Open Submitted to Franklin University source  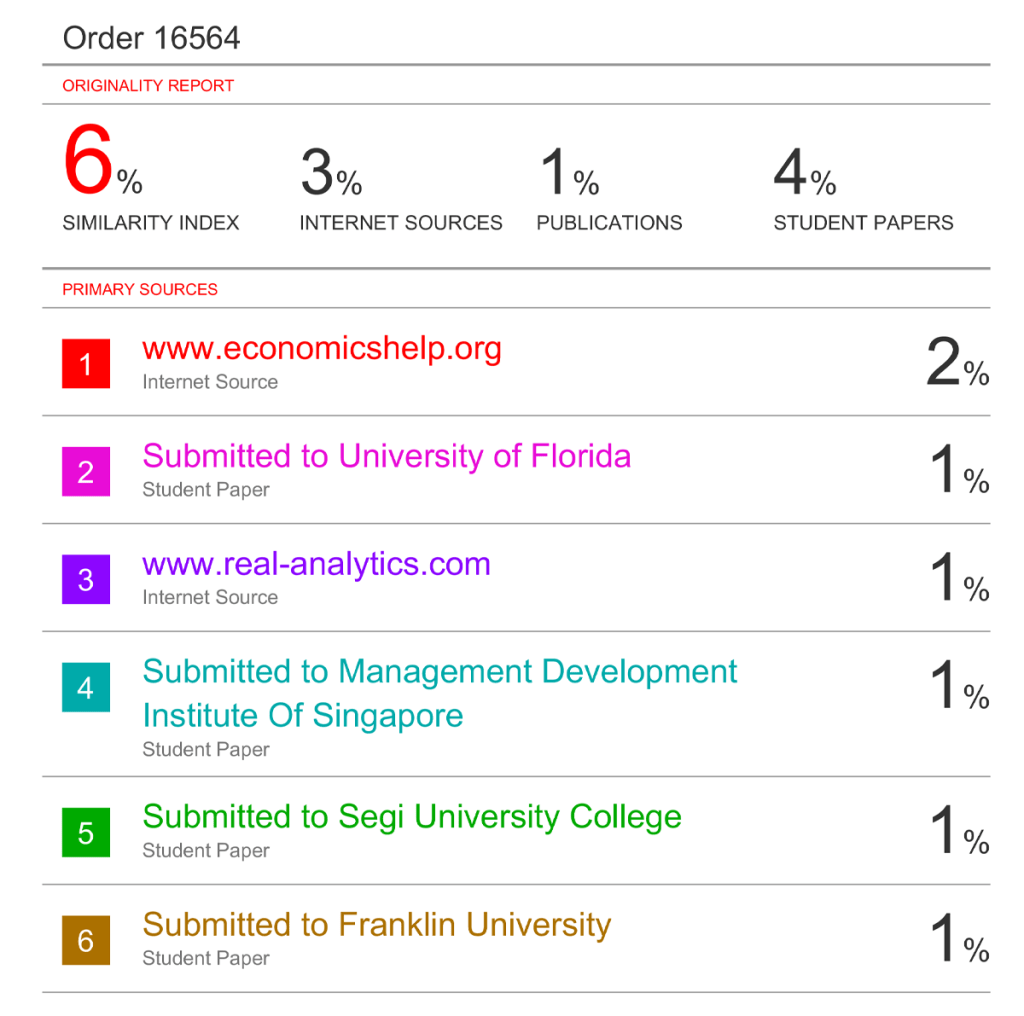click(376, 924)
